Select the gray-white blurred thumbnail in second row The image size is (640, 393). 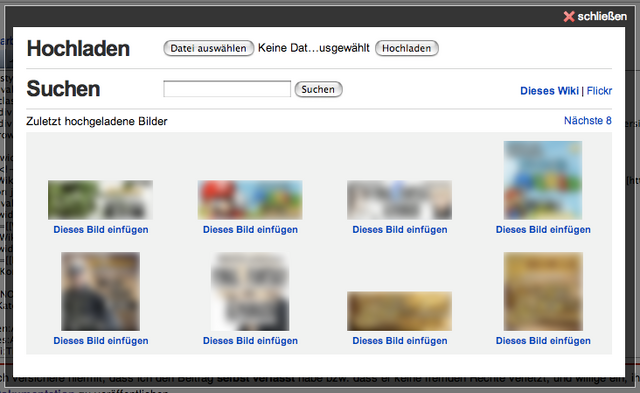pyautogui.click(x=250, y=291)
